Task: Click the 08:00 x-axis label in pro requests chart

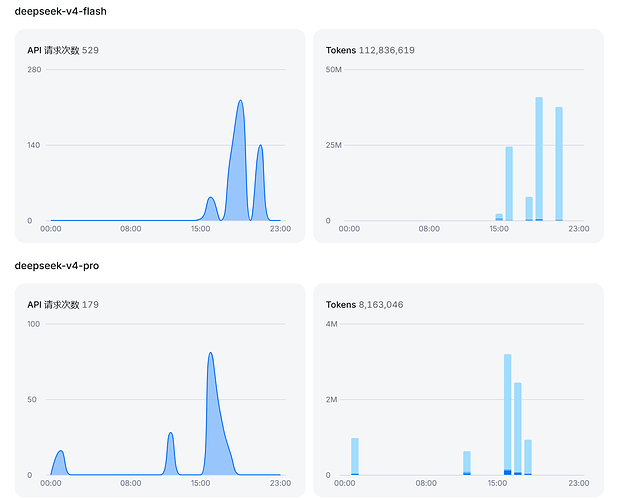Action: pyautogui.click(x=131, y=483)
